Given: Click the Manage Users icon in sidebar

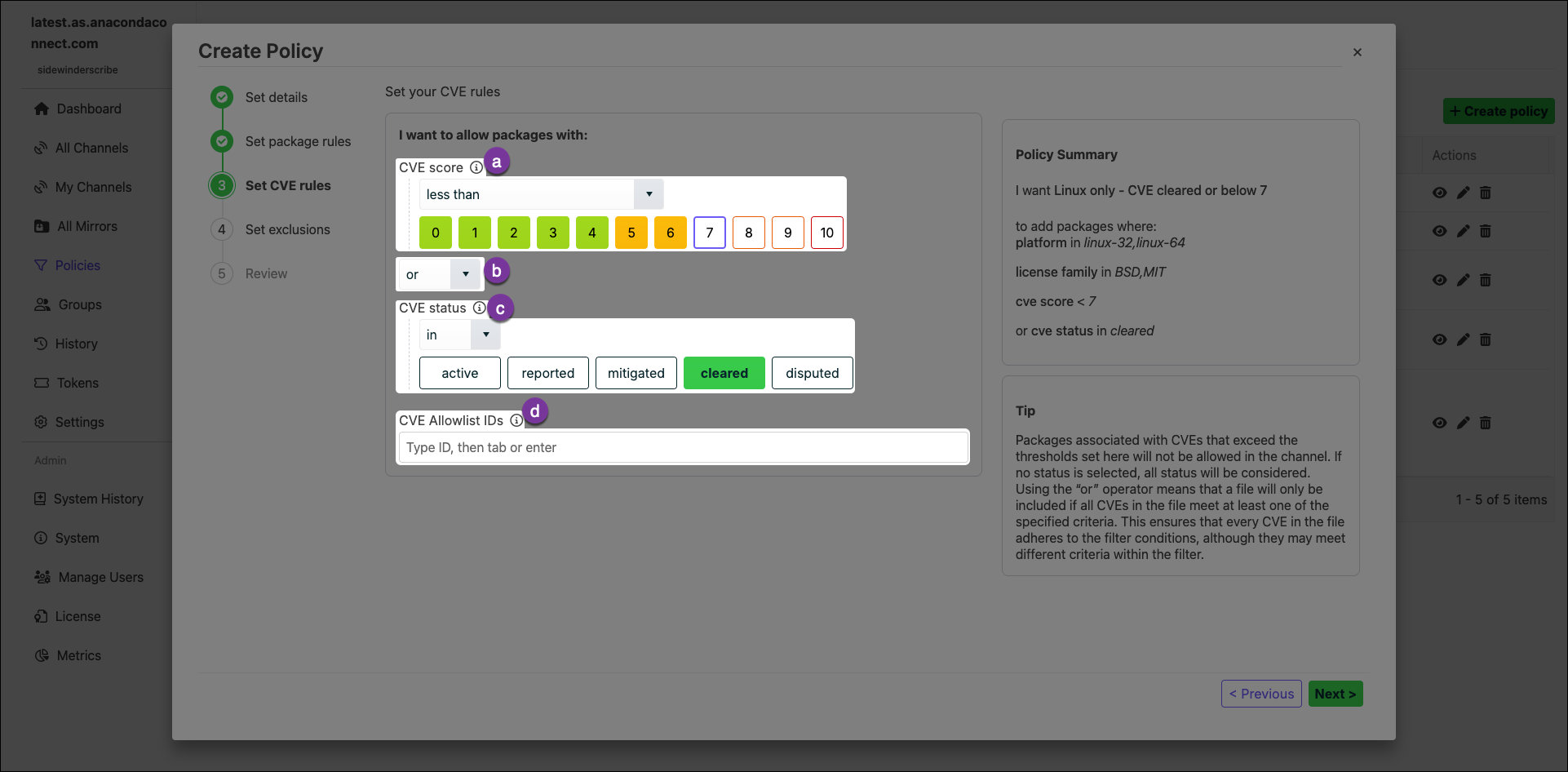Looking at the screenshot, I should click(42, 577).
